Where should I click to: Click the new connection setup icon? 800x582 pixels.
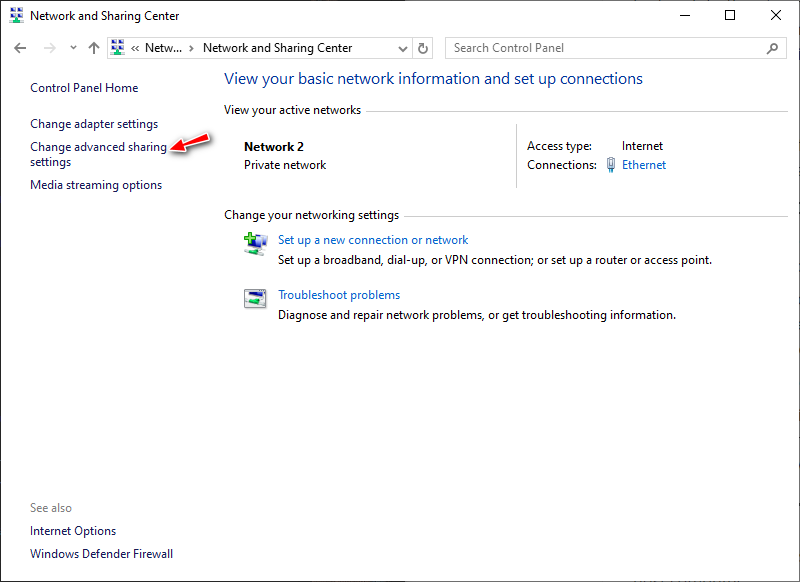pos(256,244)
